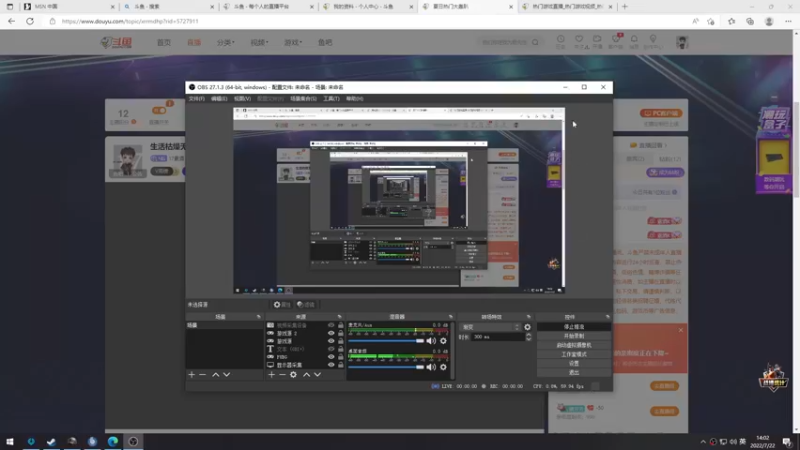Open the history clock icon in Douyu header
Viewport: 800px width, 450px height.
click(561, 41)
